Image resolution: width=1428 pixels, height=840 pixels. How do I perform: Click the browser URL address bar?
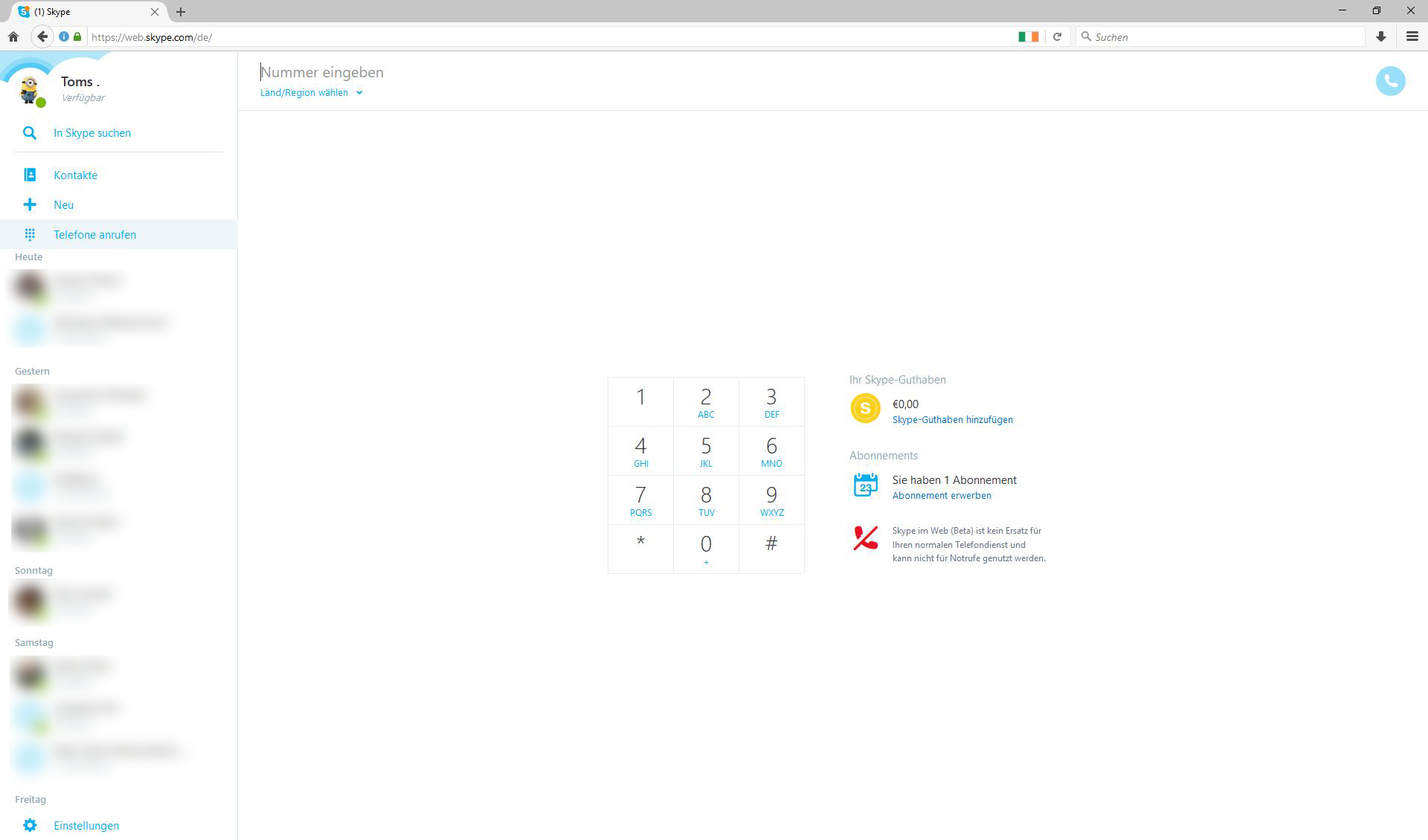pyautogui.click(x=550, y=36)
